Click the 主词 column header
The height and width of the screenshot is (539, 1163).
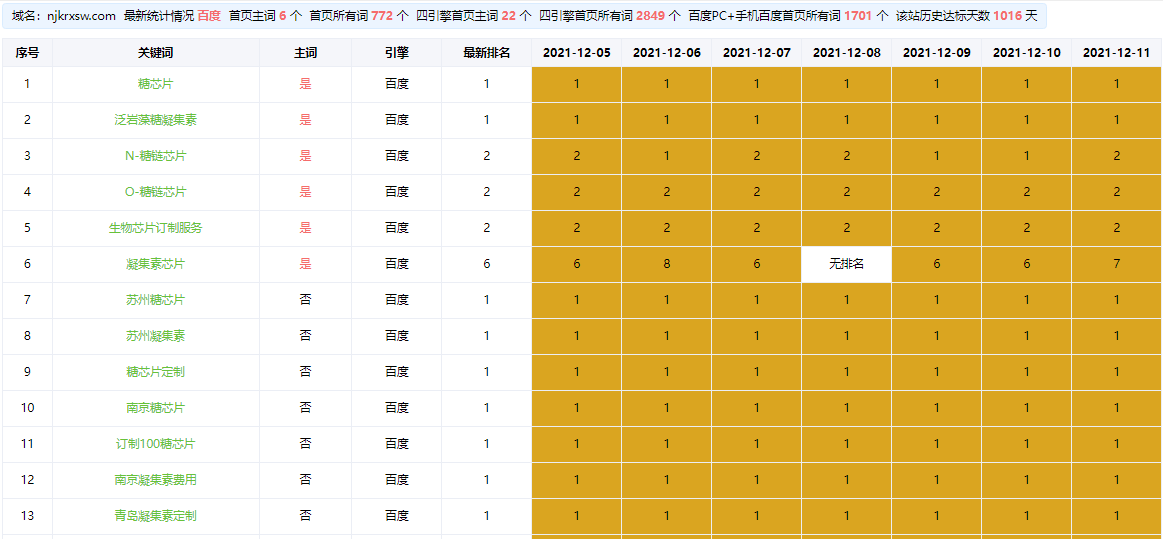point(306,53)
